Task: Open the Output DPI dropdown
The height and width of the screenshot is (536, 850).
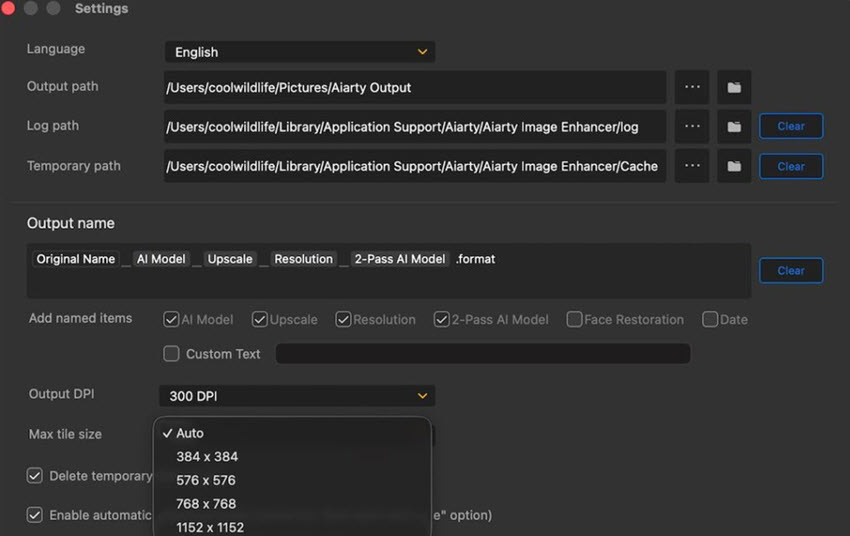Action: [x=297, y=396]
